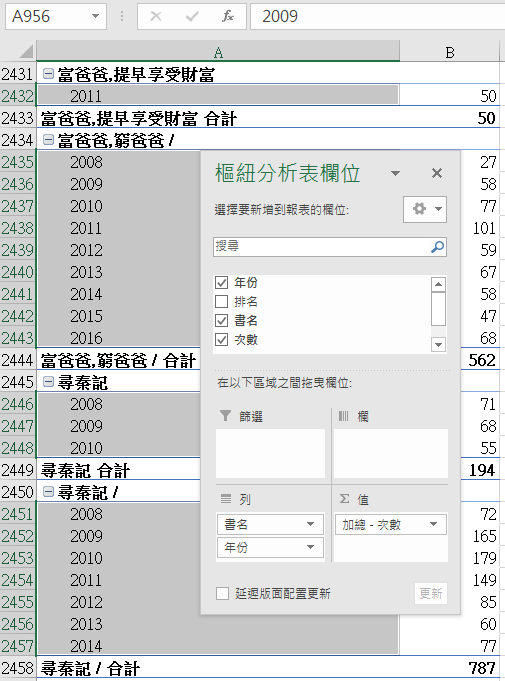Click the 2012 cell in row 2455
The image size is (505, 681).
tap(119, 602)
